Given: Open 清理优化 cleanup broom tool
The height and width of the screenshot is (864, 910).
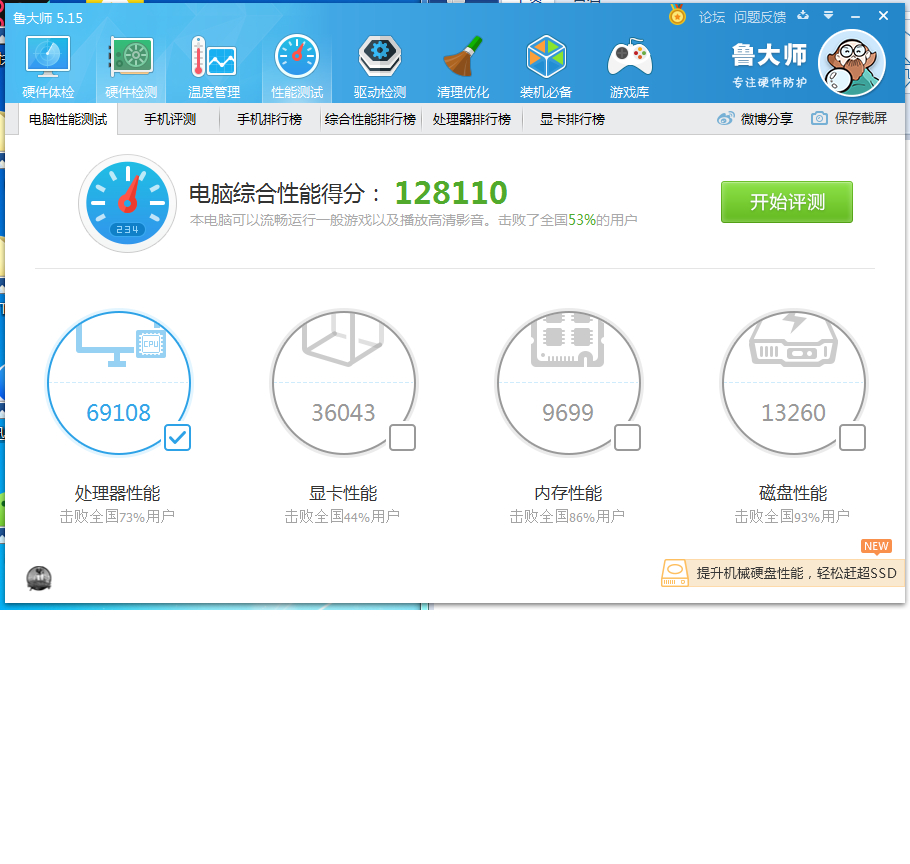Looking at the screenshot, I should (x=463, y=67).
